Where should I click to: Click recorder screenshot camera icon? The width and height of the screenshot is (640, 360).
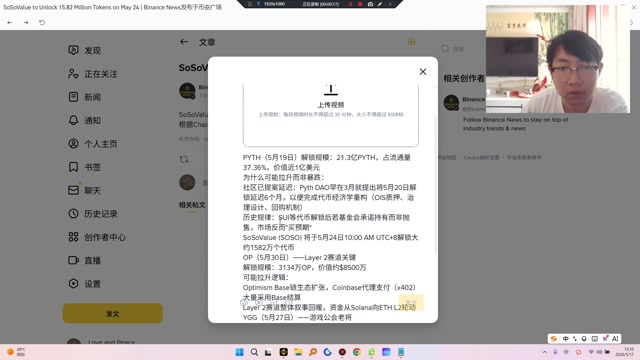[370, 4]
